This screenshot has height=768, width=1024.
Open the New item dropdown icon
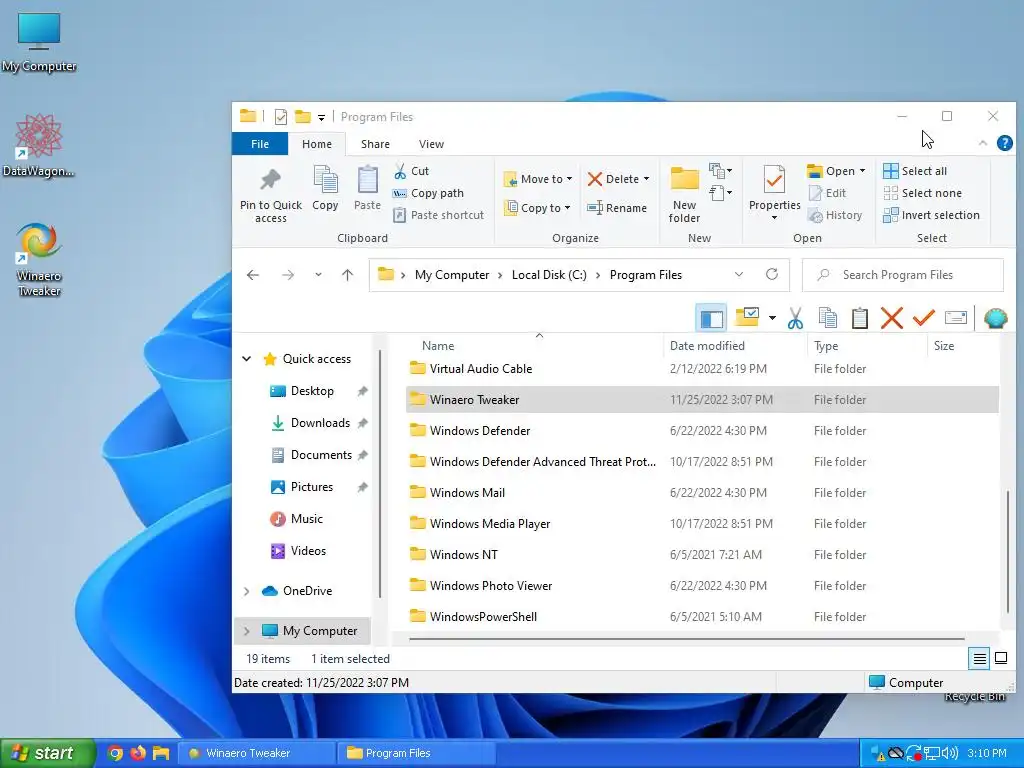pyautogui.click(x=720, y=171)
